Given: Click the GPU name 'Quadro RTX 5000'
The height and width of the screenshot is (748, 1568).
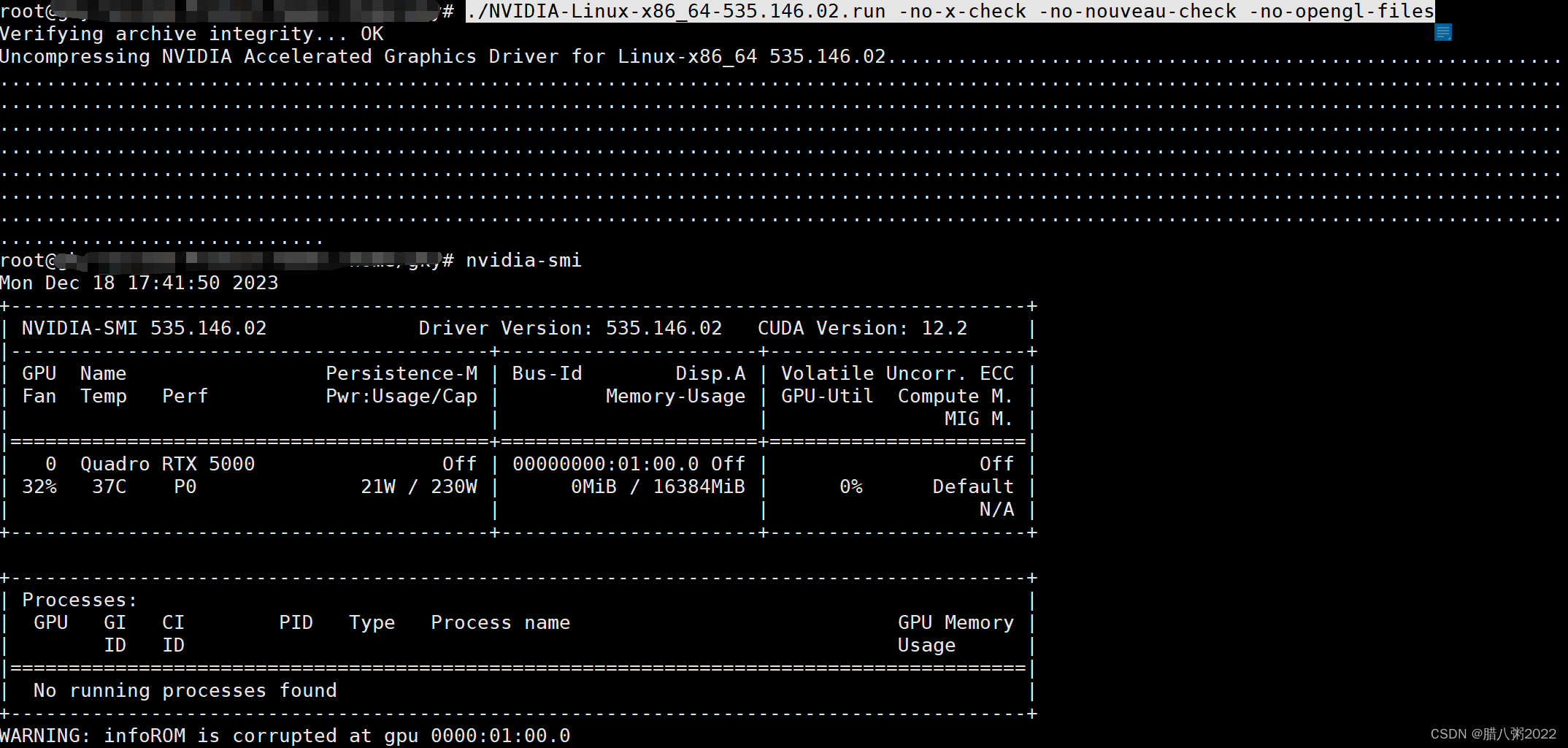Looking at the screenshot, I should coord(167,465).
